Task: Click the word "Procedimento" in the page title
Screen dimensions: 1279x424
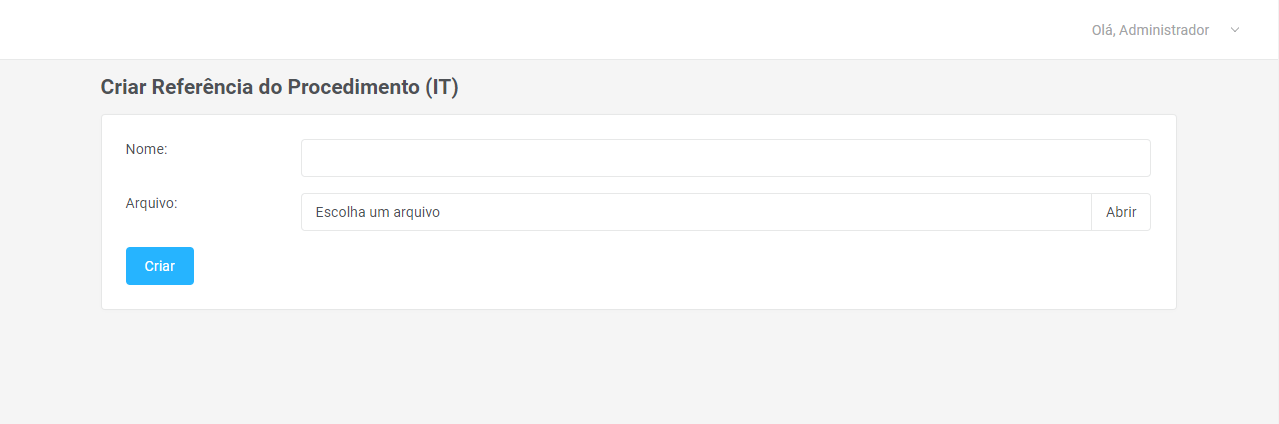Action: click(x=353, y=87)
